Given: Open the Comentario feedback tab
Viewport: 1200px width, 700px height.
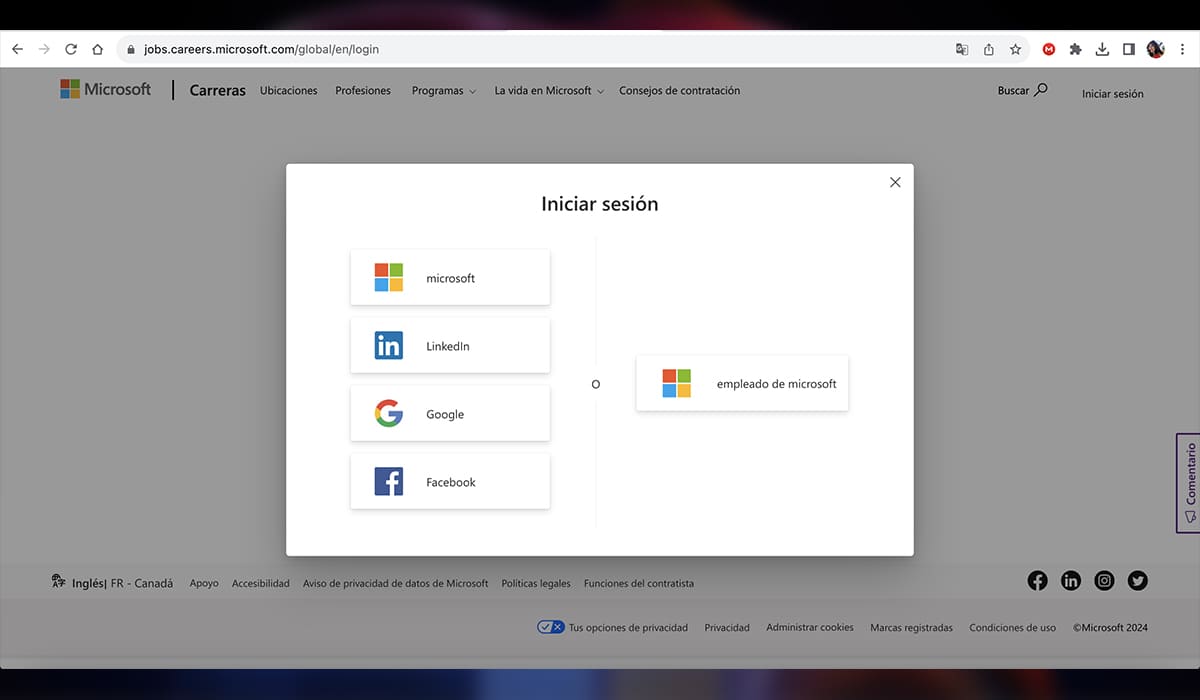Looking at the screenshot, I should click(1188, 483).
